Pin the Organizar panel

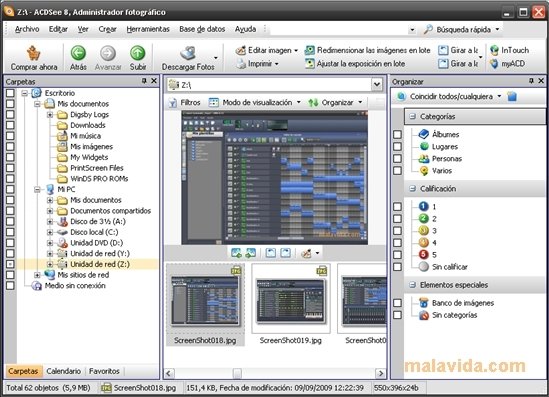(x=531, y=81)
